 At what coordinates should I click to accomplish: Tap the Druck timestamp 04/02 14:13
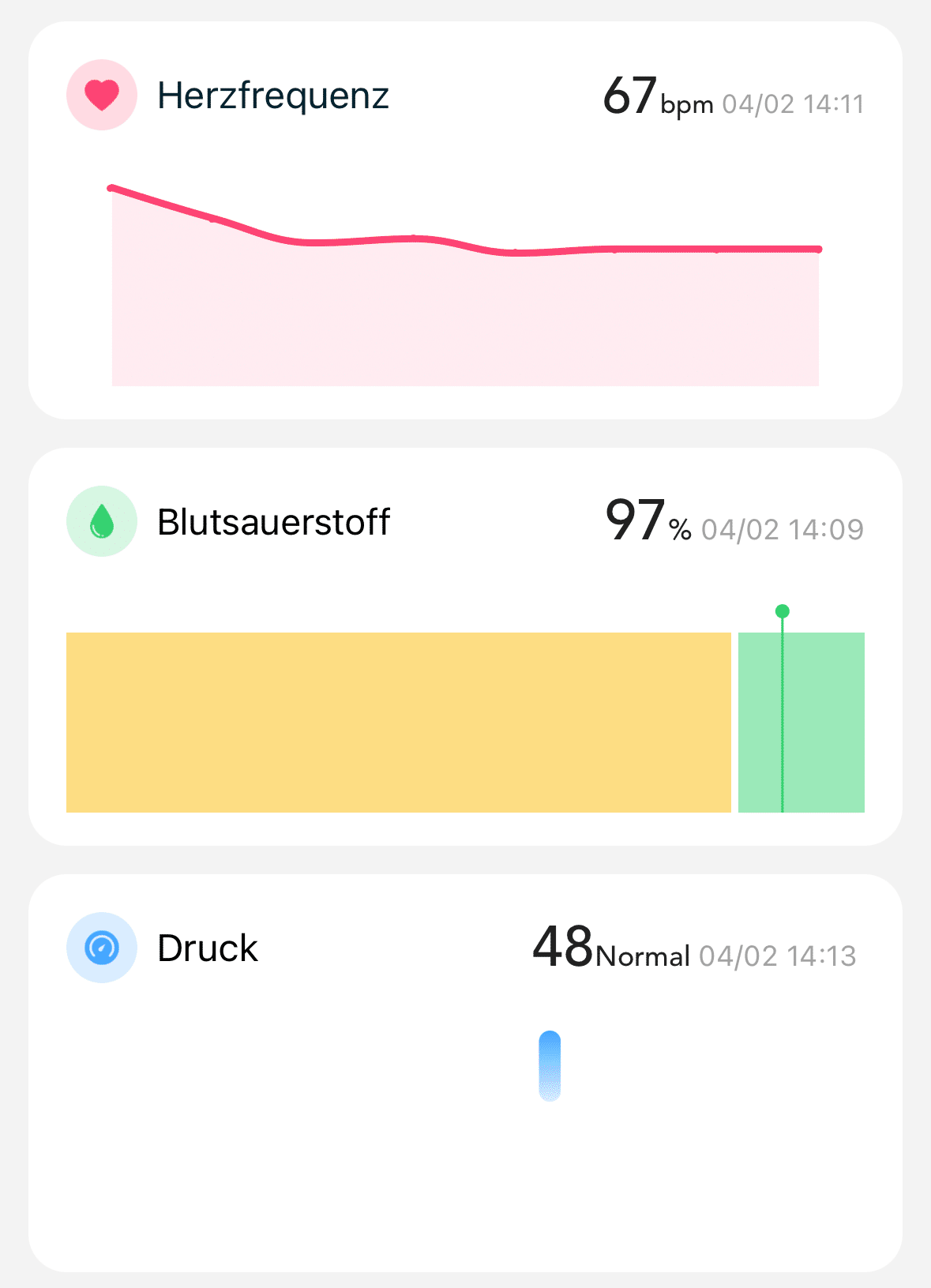pyautogui.click(x=778, y=956)
